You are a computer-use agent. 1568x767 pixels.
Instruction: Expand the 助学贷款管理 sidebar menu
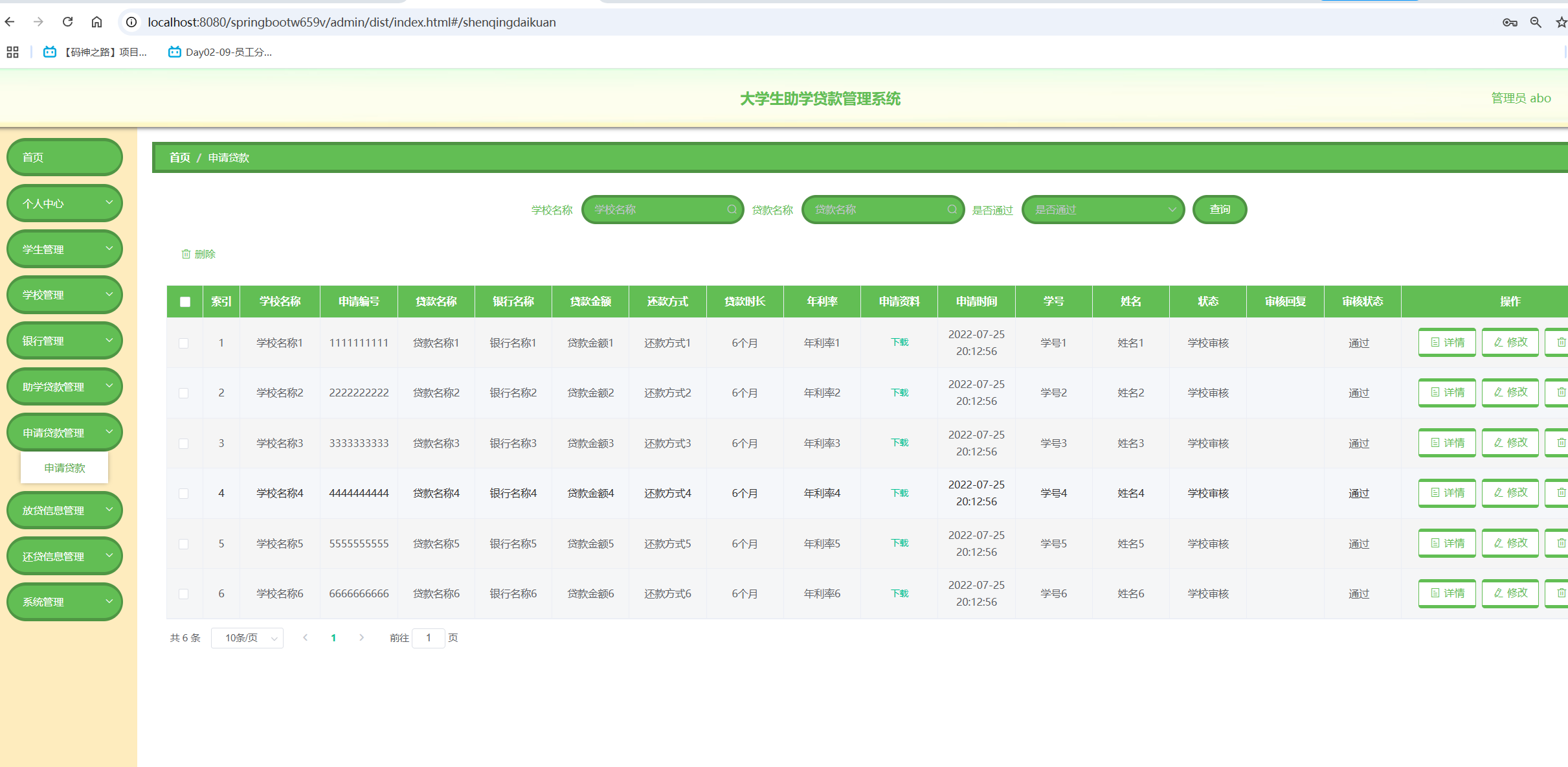tap(65, 387)
